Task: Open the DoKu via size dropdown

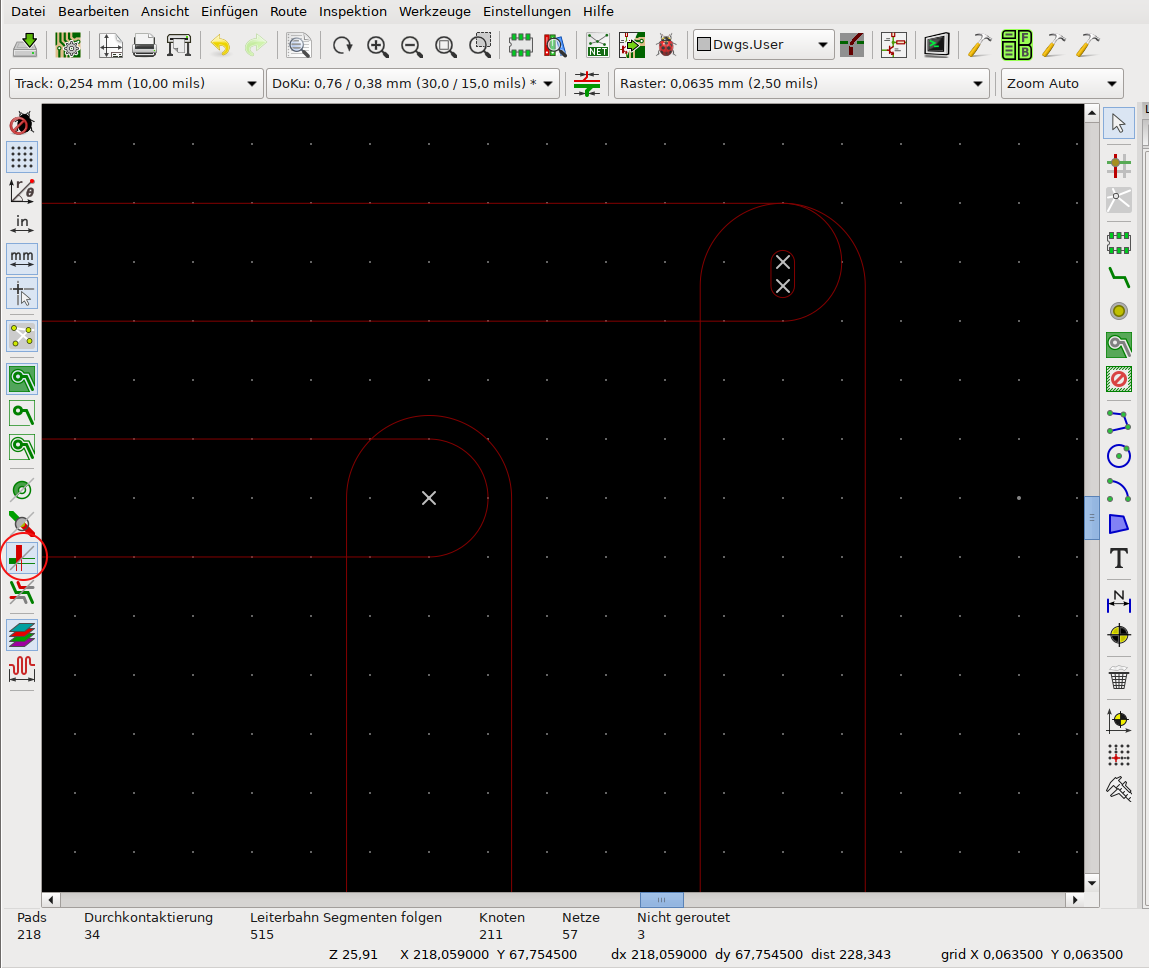Action: tap(413, 84)
